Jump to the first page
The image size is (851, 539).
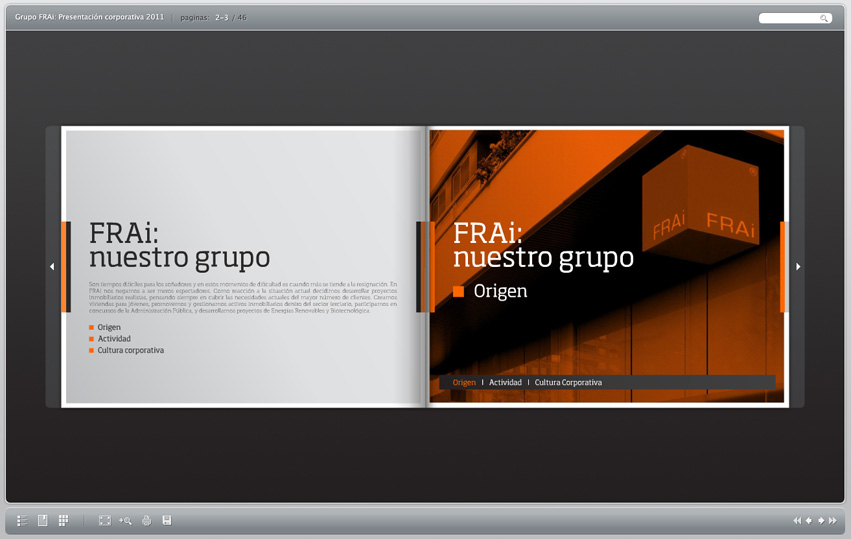797,521
